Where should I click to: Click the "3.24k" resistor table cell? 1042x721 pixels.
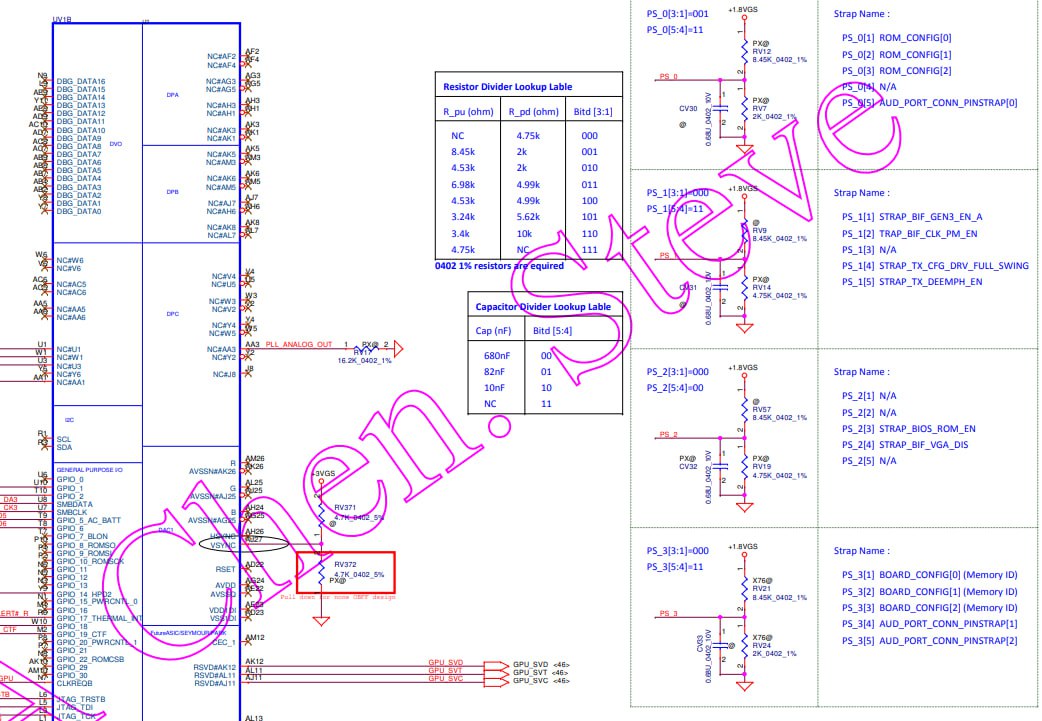(x=463, y=217)
